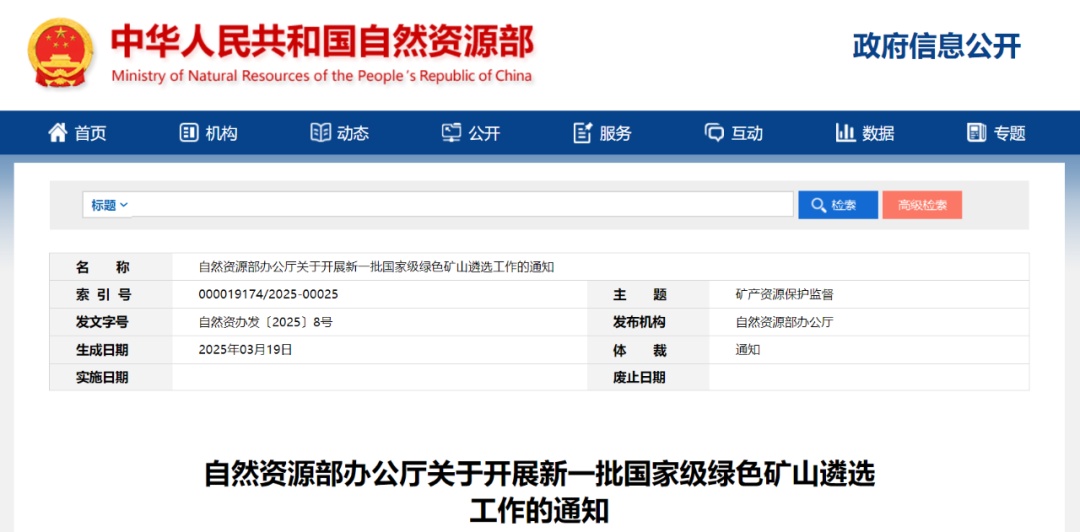Open the 首页 navigation menu item

pyautogui.click(x=90, y=133)
